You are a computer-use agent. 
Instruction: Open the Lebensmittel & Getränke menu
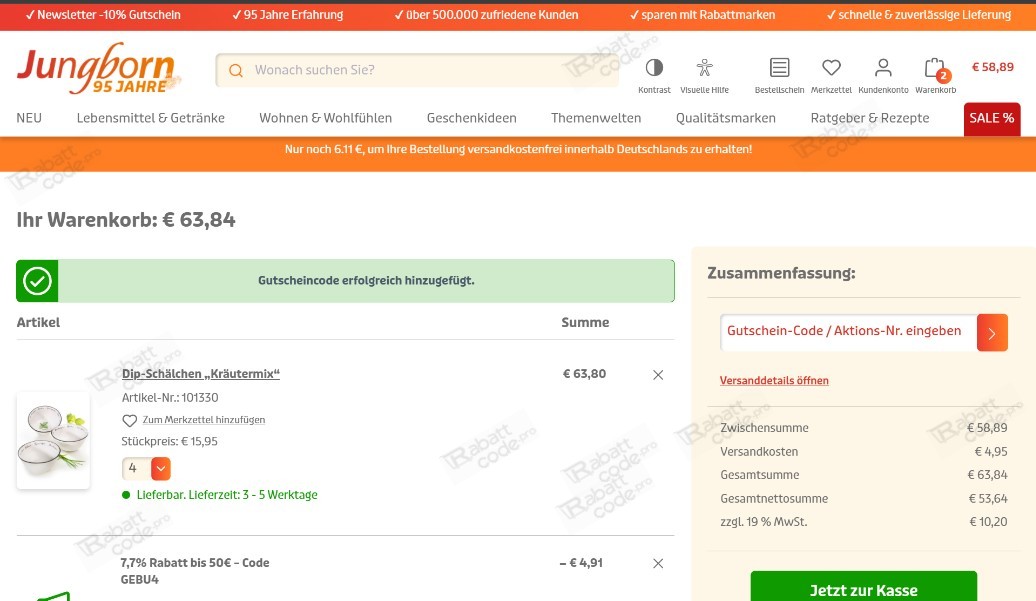[x=150, y=118]
